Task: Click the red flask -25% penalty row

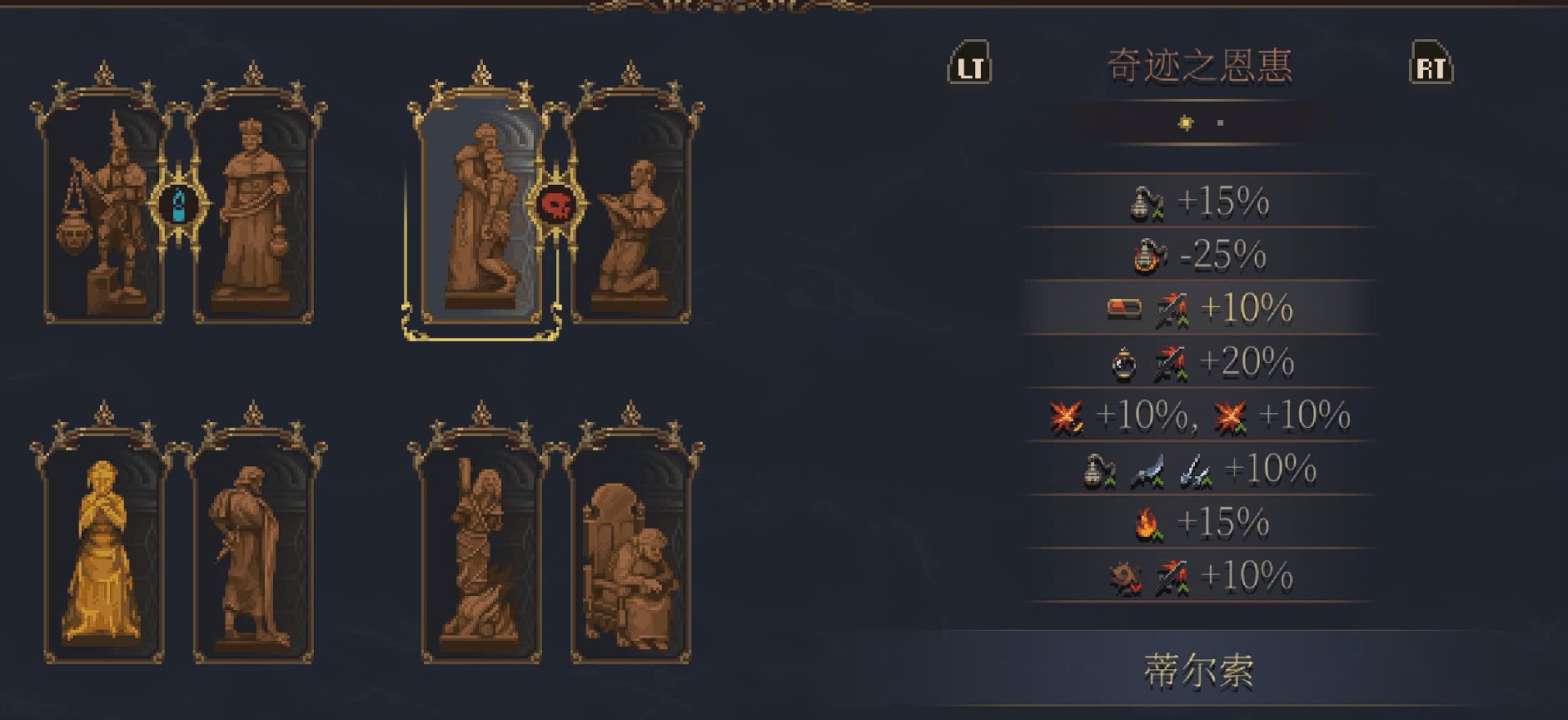Action: click(1197, 255)
